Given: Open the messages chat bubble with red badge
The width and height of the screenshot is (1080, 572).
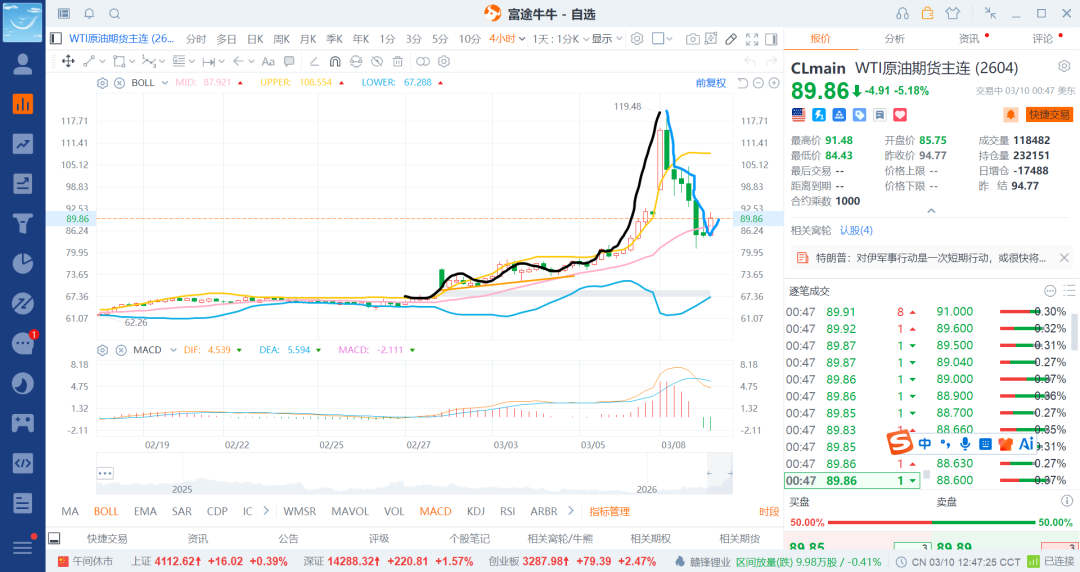Looking at the screenshot, I should pos(23,343).
